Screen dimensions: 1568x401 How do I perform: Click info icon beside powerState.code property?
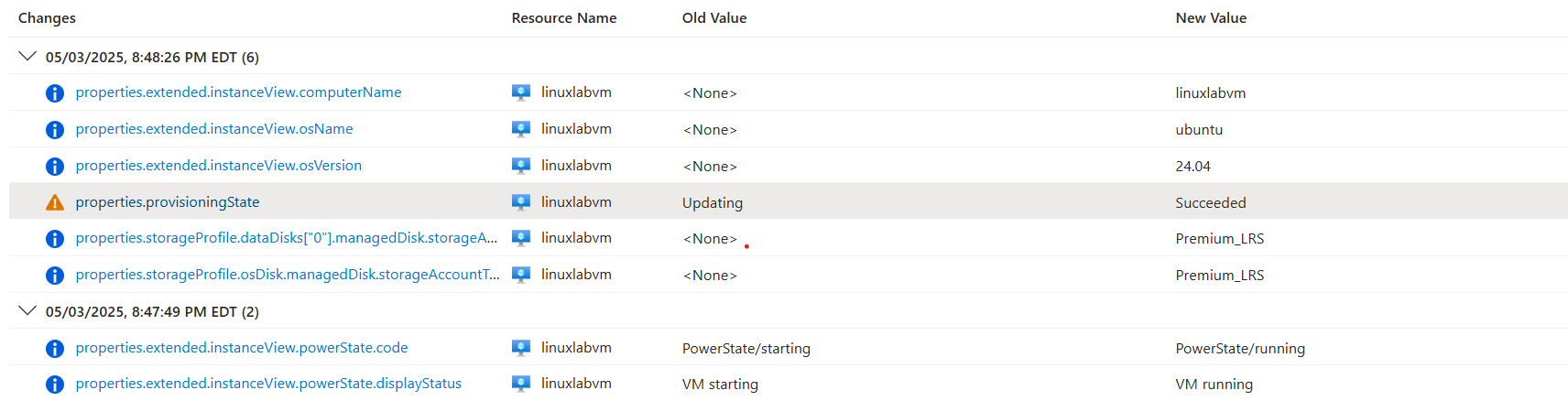point(55,349)
